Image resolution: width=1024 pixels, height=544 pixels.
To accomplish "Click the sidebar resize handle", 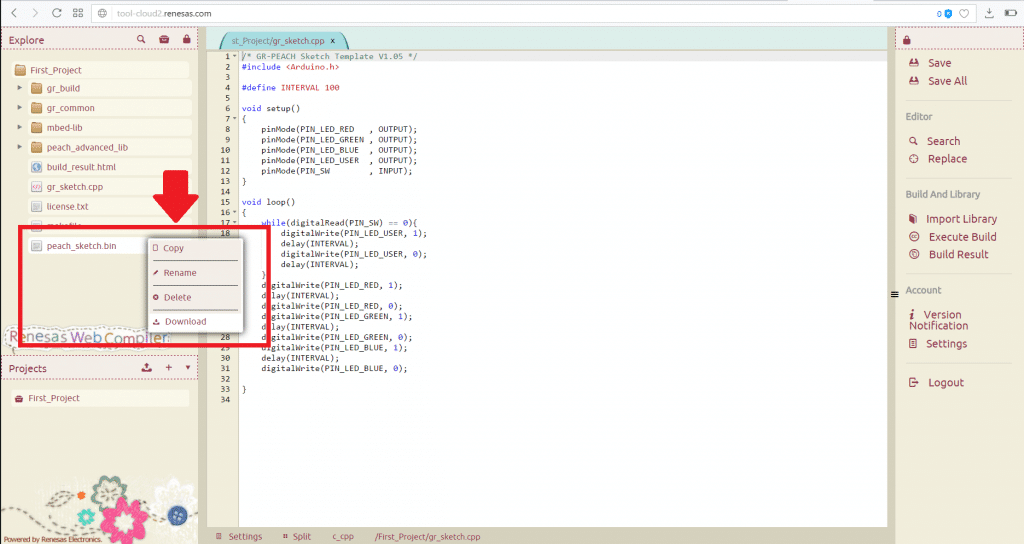I will click(x=894, y=294).
